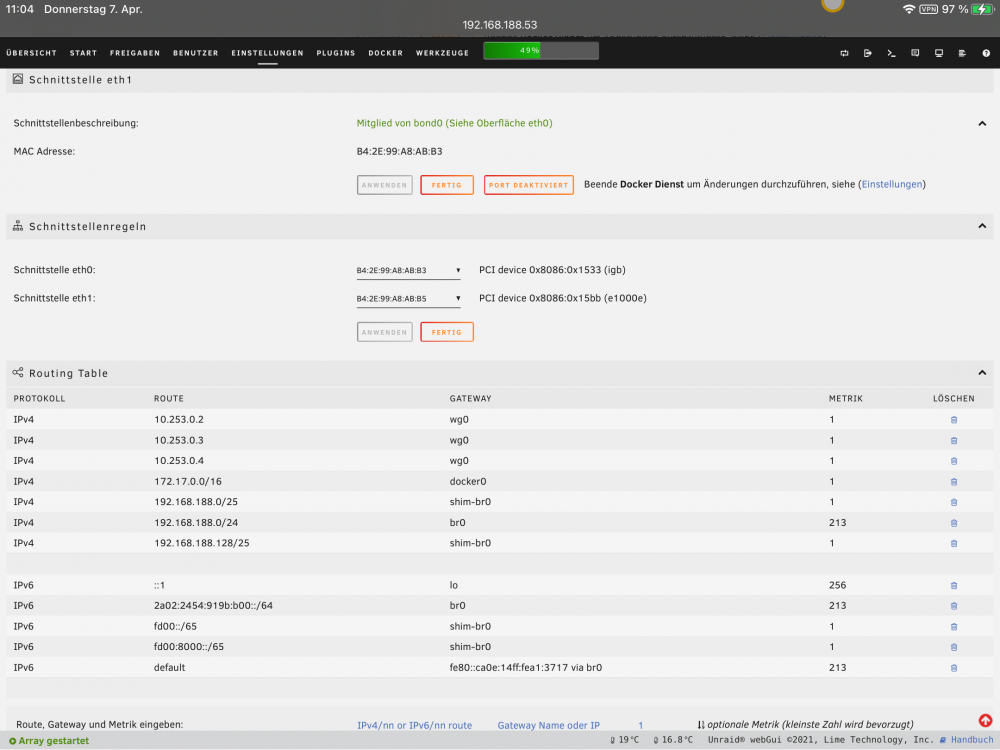The width and height of the screenshot is (1000, 750).
Task: Click the Mitglied von bond0 description text
Action: [x=454, y=123]
